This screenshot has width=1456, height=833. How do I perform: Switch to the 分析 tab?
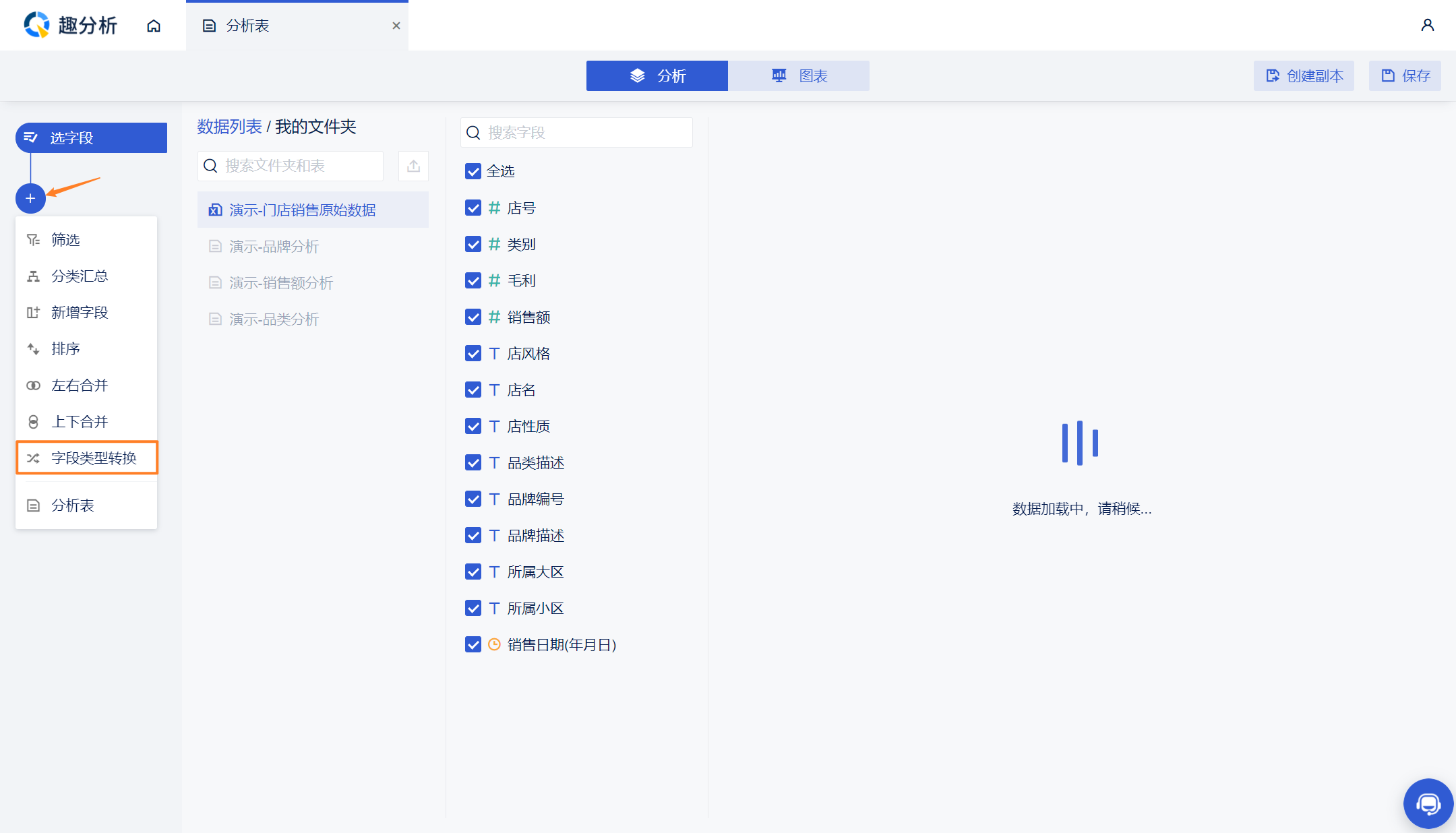coord(657,75)
